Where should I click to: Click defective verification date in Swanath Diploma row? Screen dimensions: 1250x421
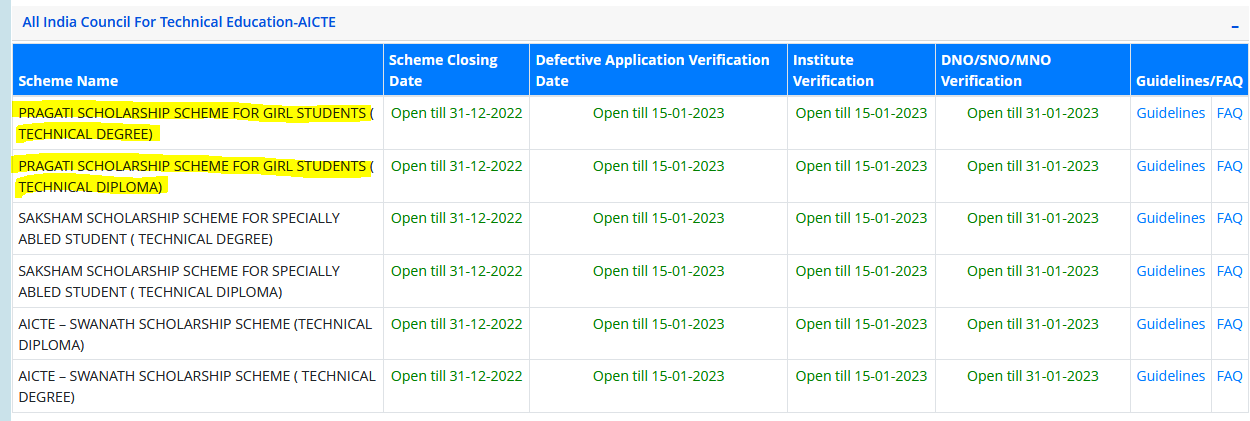(659, 324)
